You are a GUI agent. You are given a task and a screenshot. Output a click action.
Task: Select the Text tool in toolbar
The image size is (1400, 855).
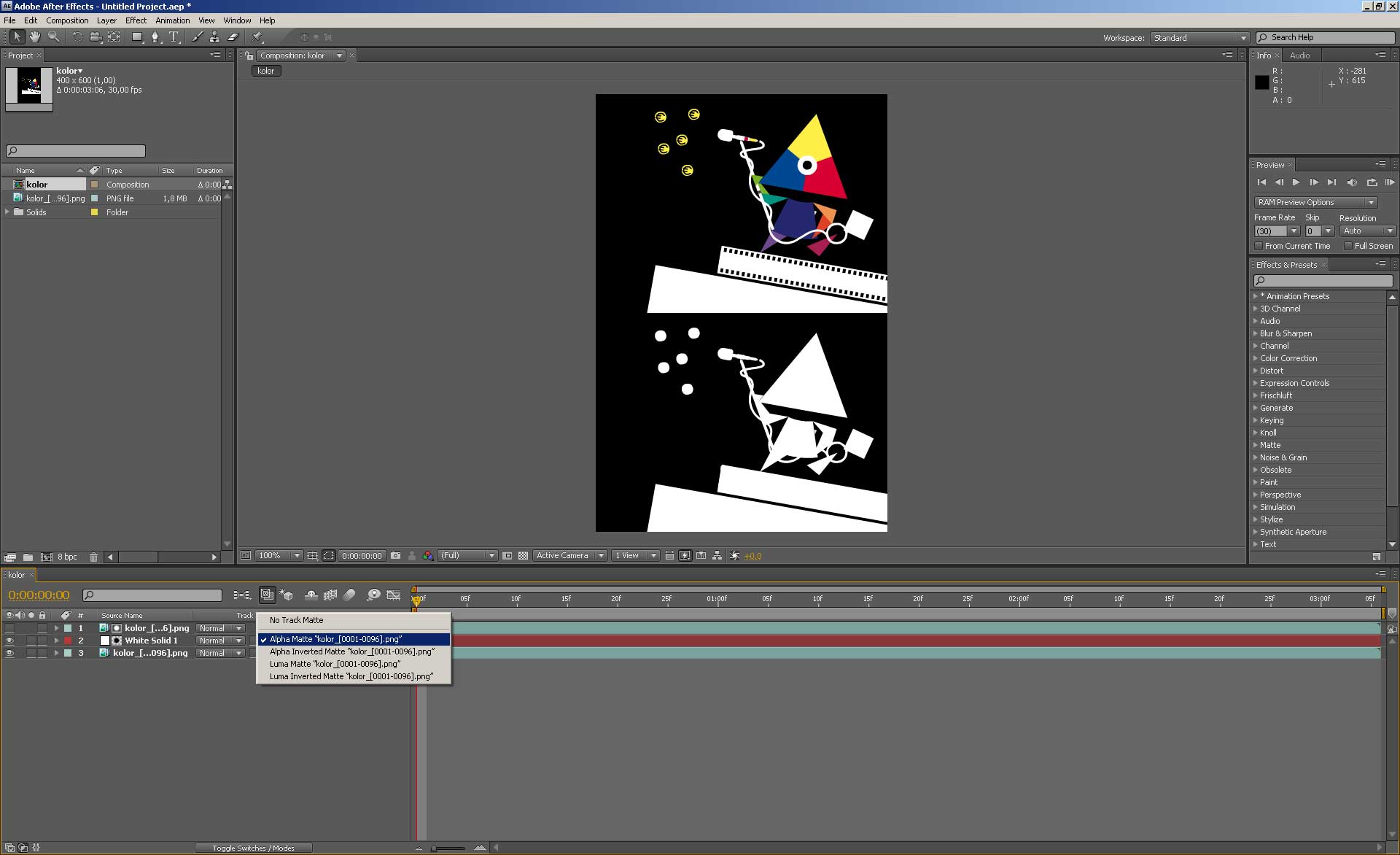point(174,37)
